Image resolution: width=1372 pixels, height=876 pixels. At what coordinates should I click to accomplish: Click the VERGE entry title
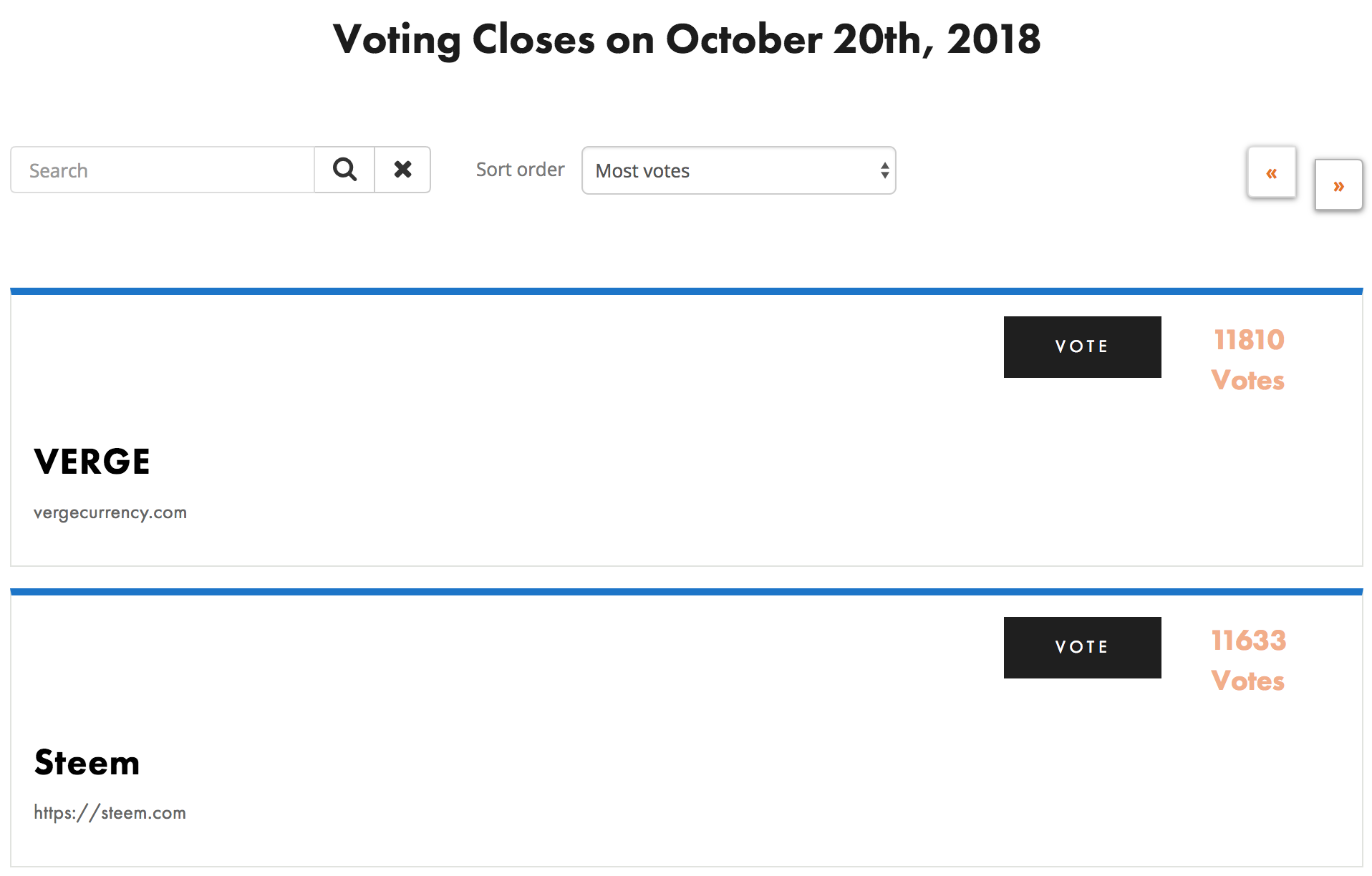[x=92, y=462]
